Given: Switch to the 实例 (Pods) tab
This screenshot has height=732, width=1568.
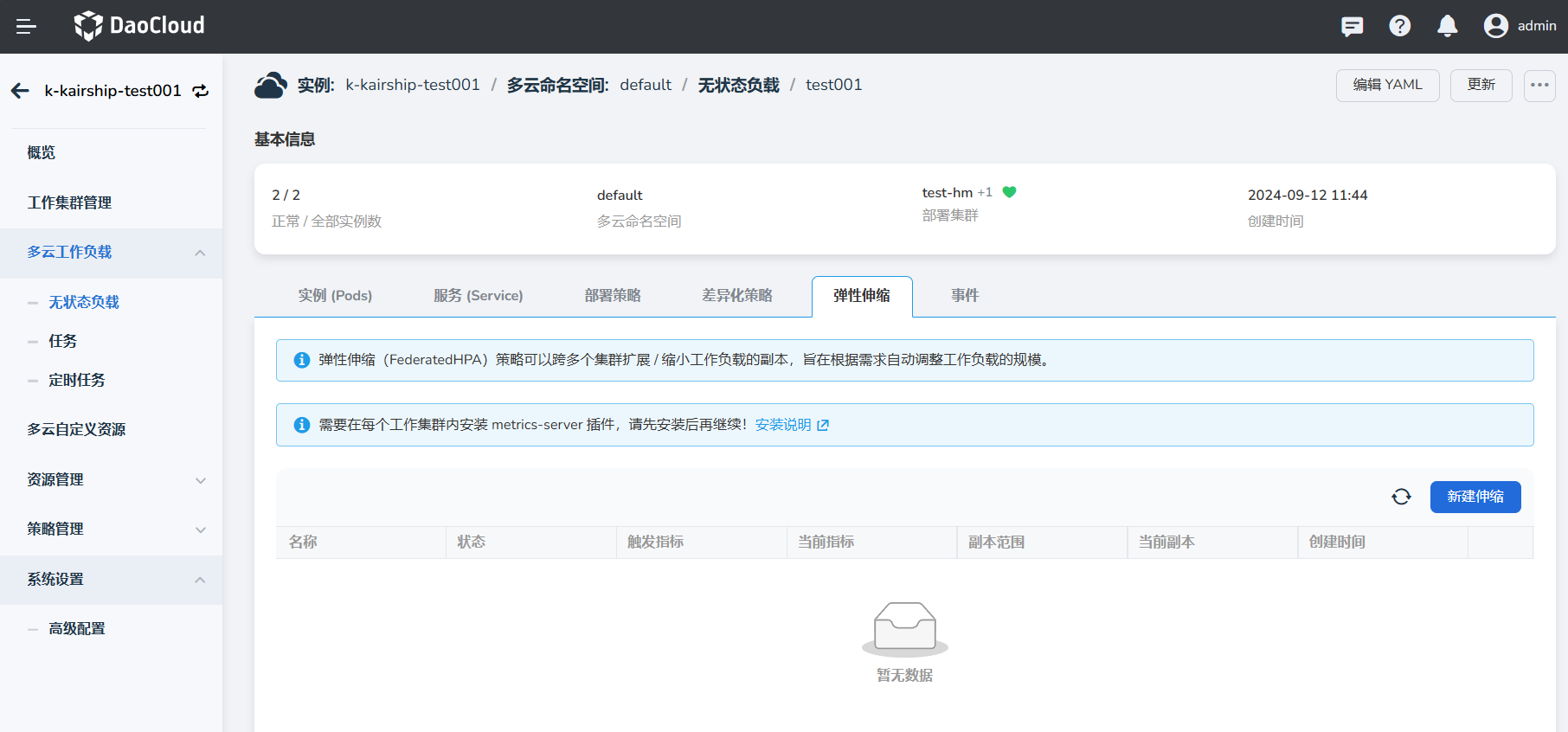Looking at the screenshot, I should coord(335,296).
